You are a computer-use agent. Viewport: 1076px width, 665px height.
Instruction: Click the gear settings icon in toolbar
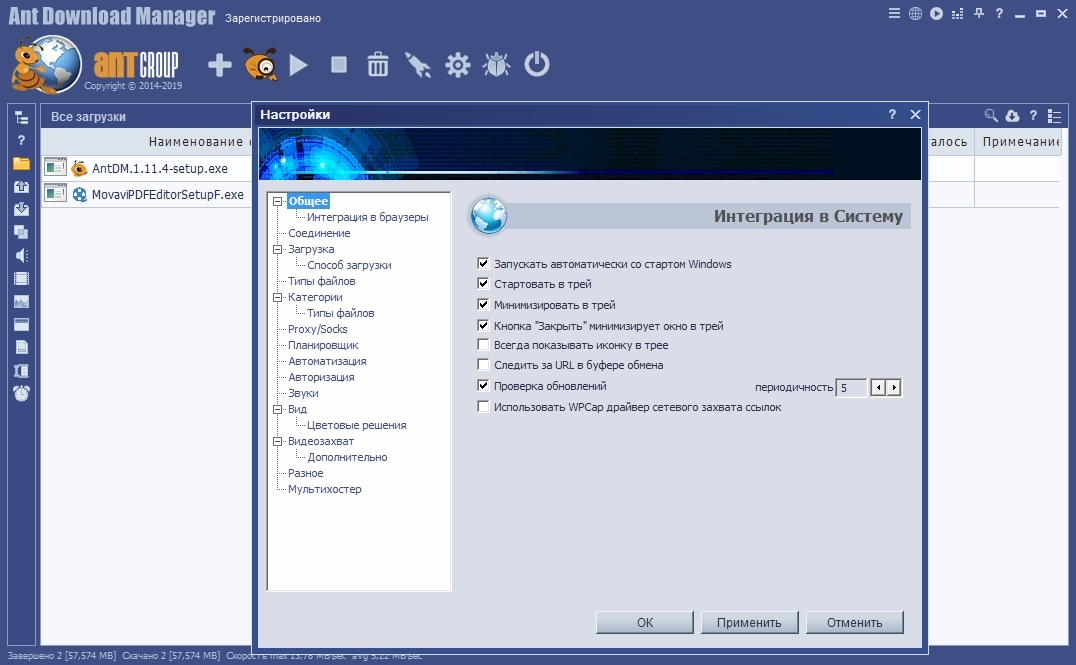click(458, 66)
